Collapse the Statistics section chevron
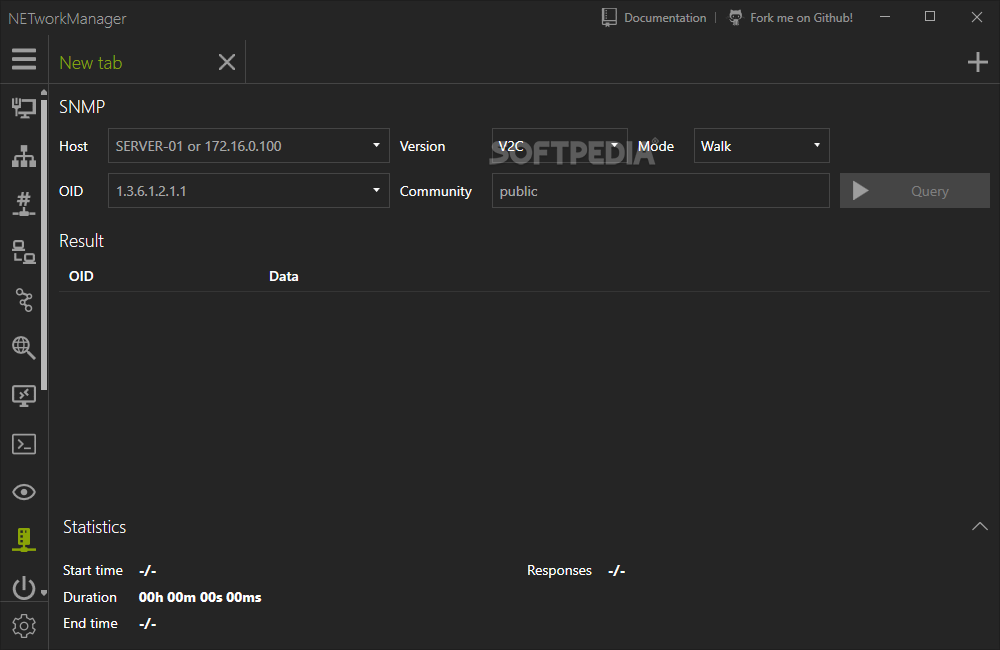Image resolution: width=1000 pixels, height=650 pixels. [x=980, y=526]
